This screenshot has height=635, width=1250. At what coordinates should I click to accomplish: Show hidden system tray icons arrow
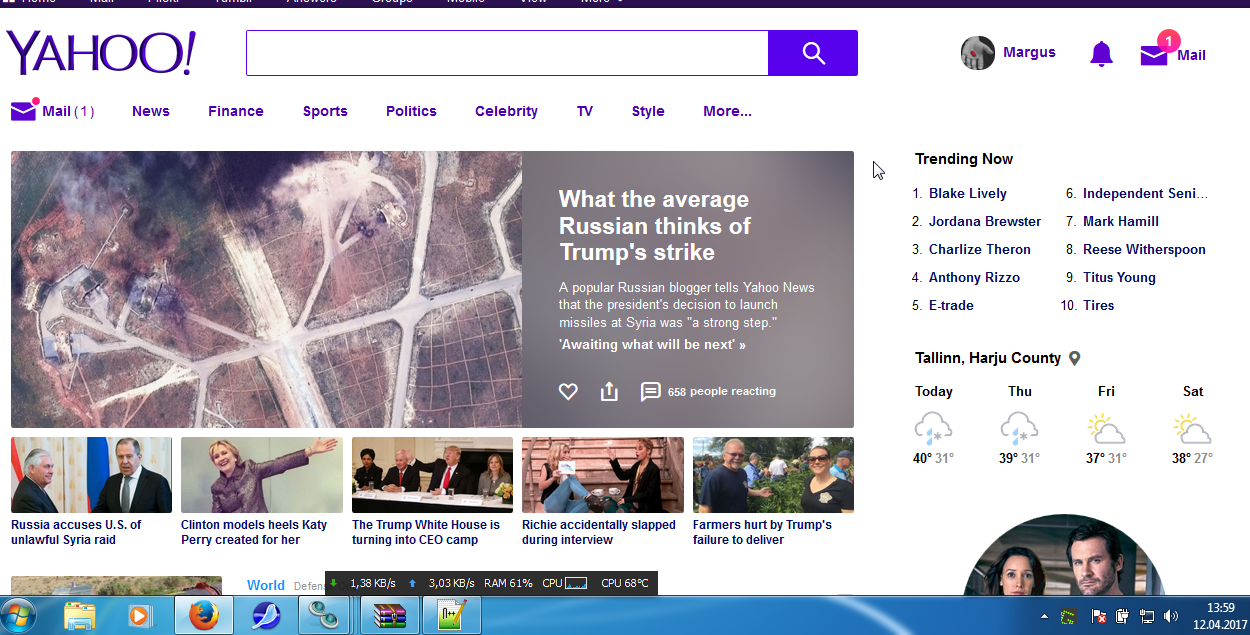point(1044,616)
